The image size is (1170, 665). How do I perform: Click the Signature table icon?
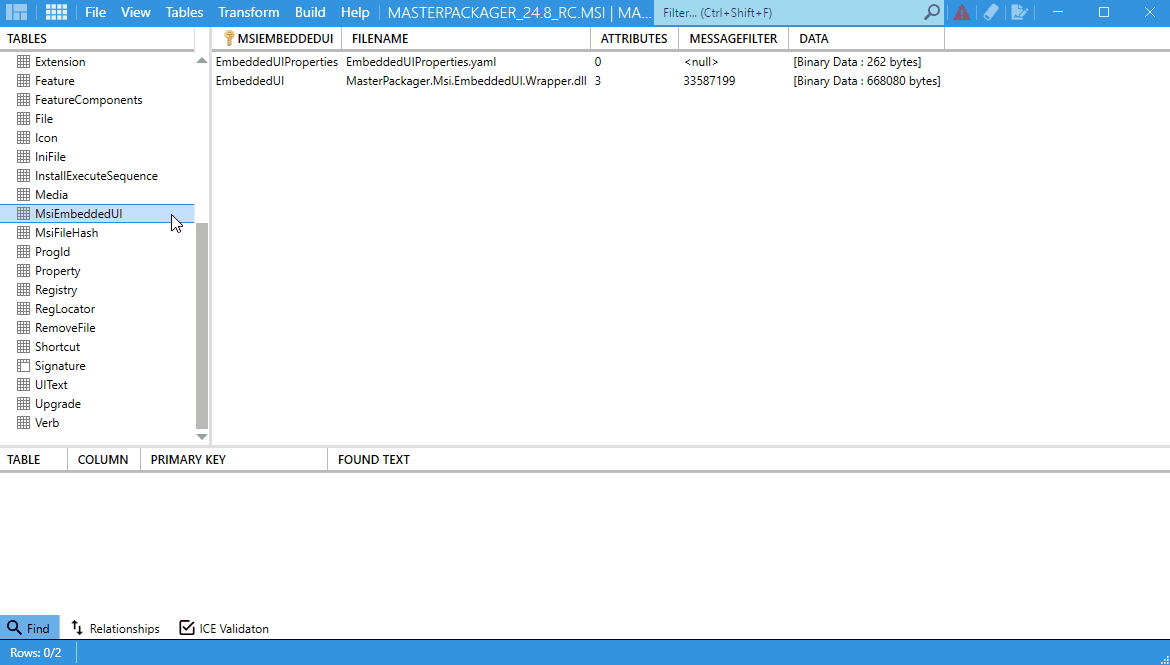(23, 366)
